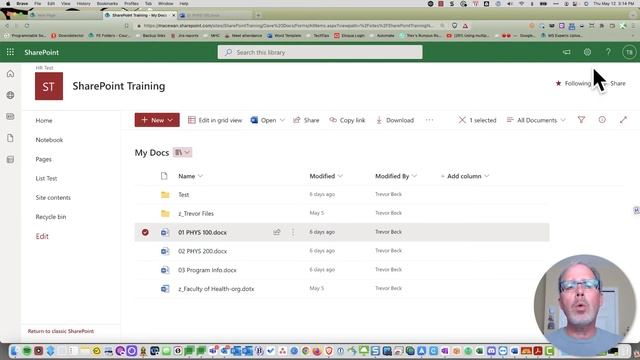The height and width of the screenshot is (360, 640).
Task: Open the SharePoint app launcher grid
Action: (x=10, y=52)
